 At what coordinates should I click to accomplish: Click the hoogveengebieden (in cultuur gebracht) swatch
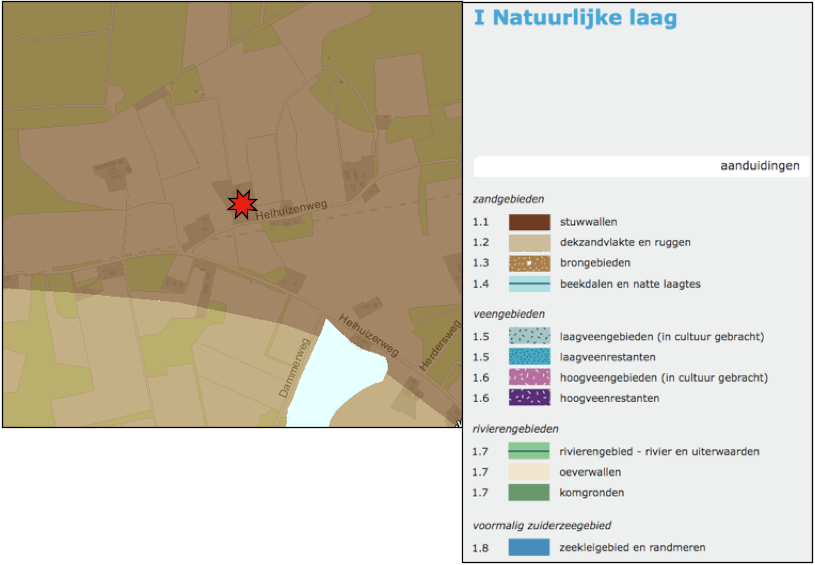coord(529,377)
